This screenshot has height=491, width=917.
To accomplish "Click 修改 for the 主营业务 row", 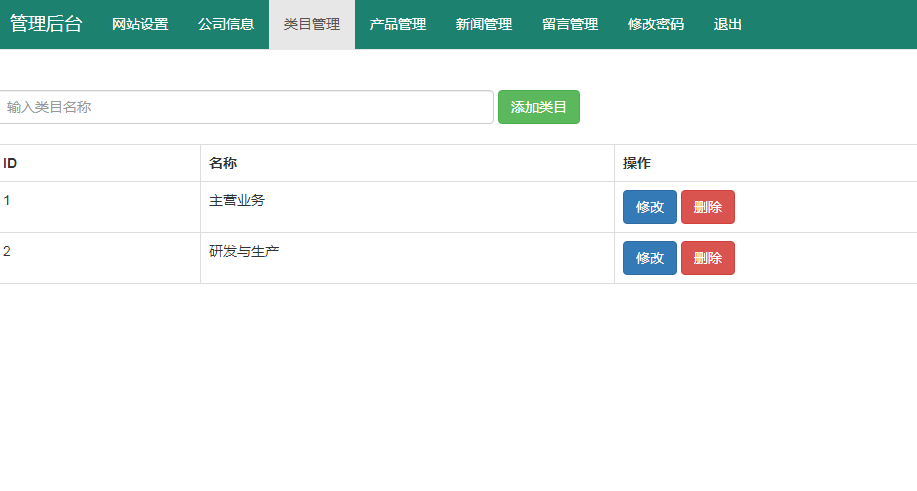I will [x=650, y=207].
